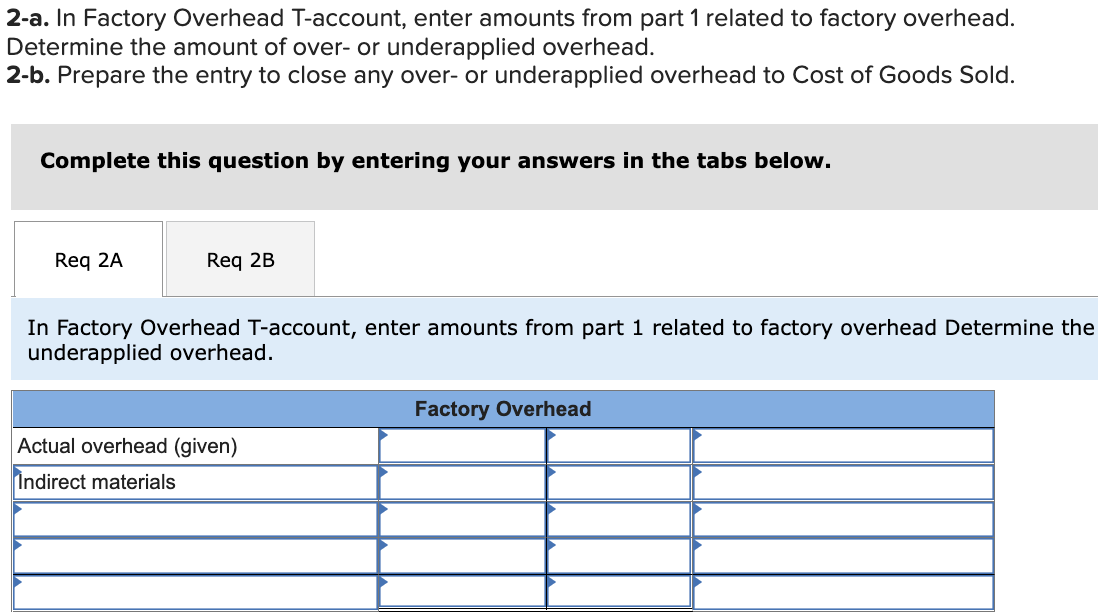Open the dropdown on the Indirect materials label cell
The image size is (1108, 616).
(x=17, y=473)
